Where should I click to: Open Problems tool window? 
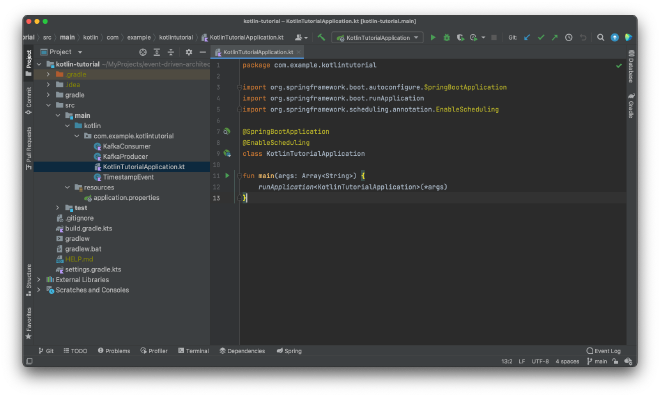coord(114,351)
